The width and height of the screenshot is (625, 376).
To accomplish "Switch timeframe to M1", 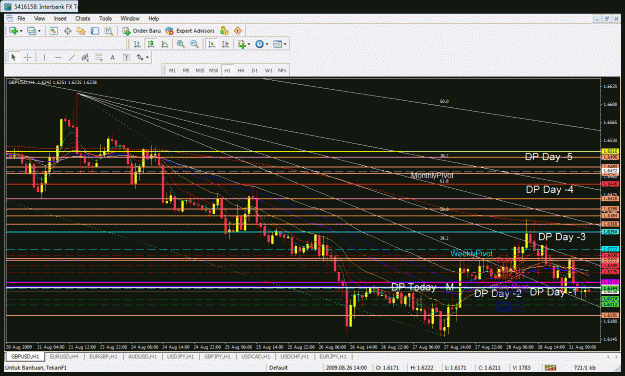I will [172, 71].
